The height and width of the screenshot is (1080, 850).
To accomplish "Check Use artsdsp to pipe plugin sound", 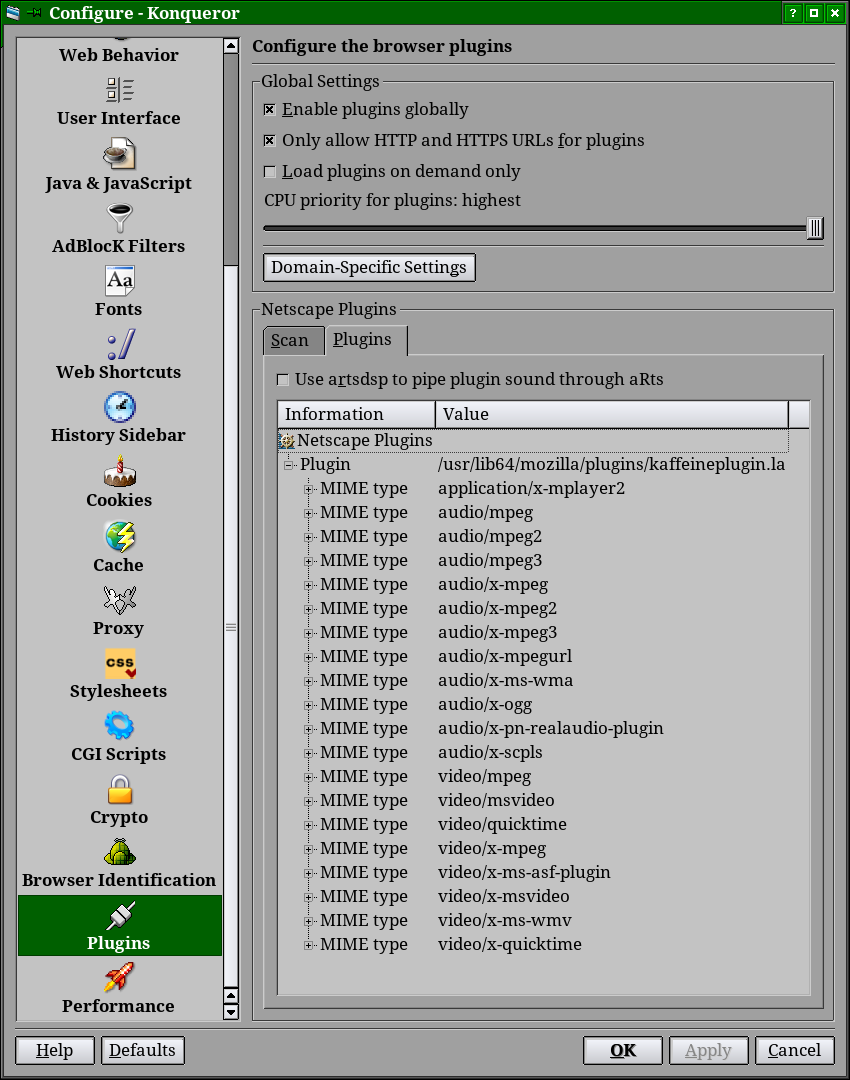I will pyautogui.click(x=282, y=380).
